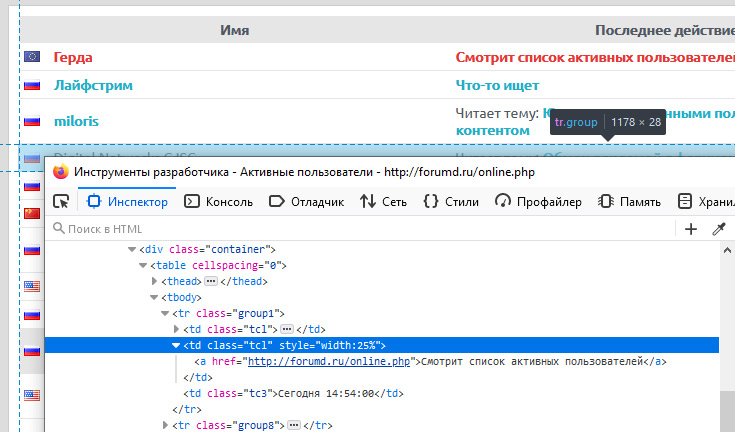735x432 pixels.
Task: Click the ellipsis badge in thead node
Action: click(211, 281)
